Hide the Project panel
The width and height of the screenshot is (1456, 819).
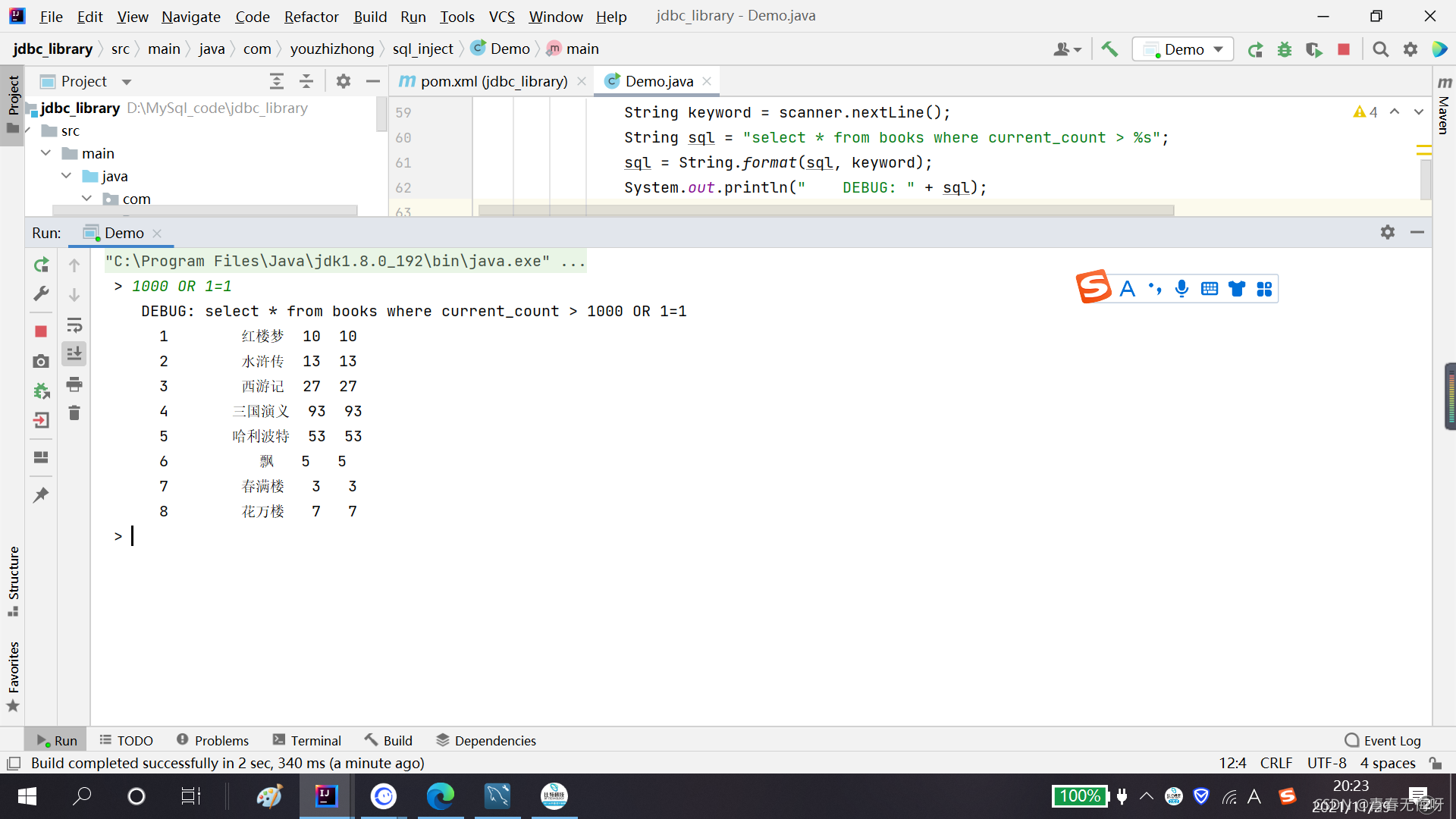(x=373, y=81)
